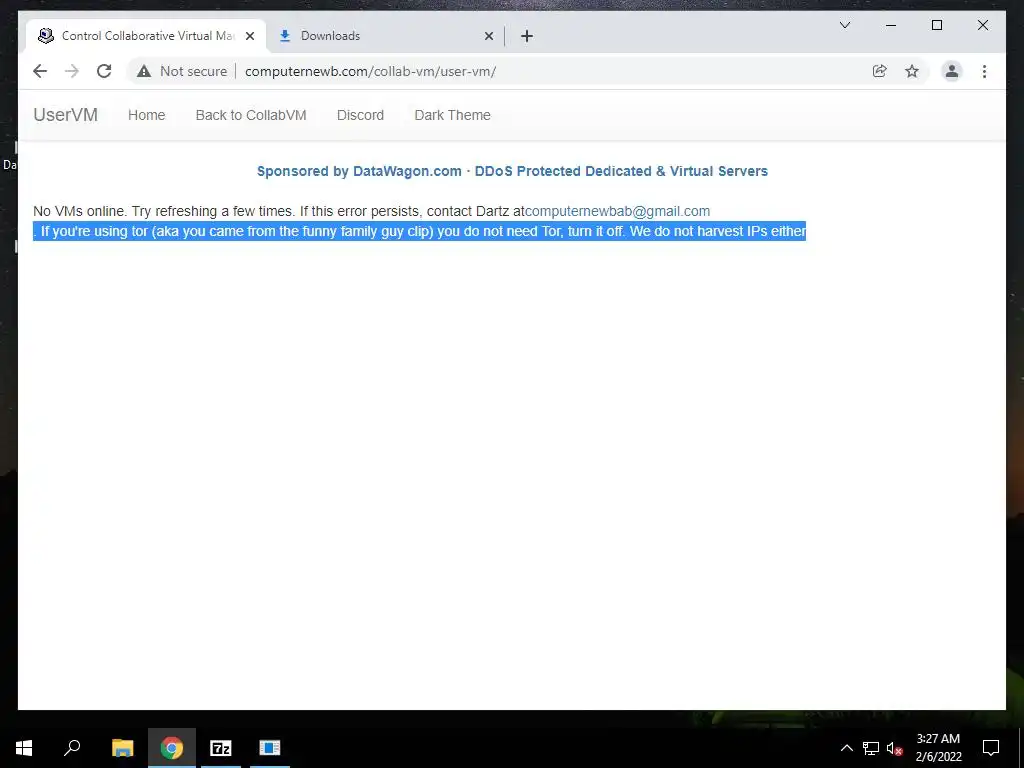Click the UserVM brand link
1024x768 pixels.
[65, 115]
